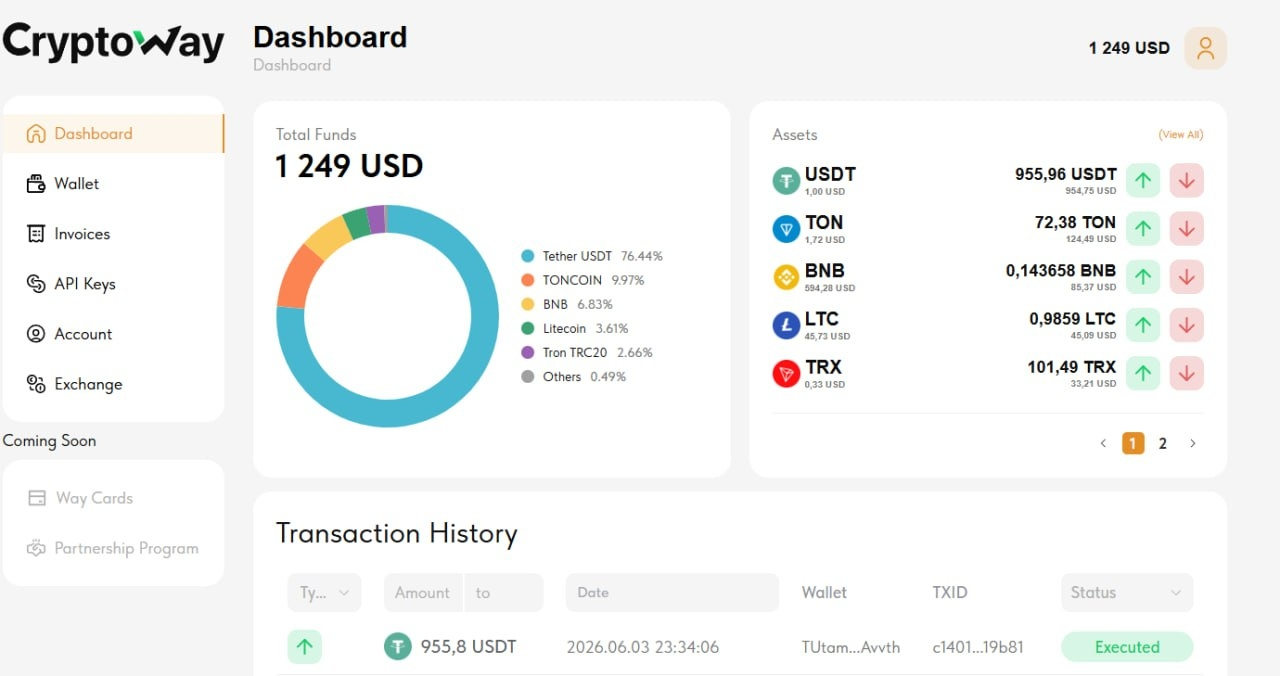The height and width of the screenshot is (676, 1280).
Task: Click the red withdraw arrow for TRX
Action: click(1187, 373)
